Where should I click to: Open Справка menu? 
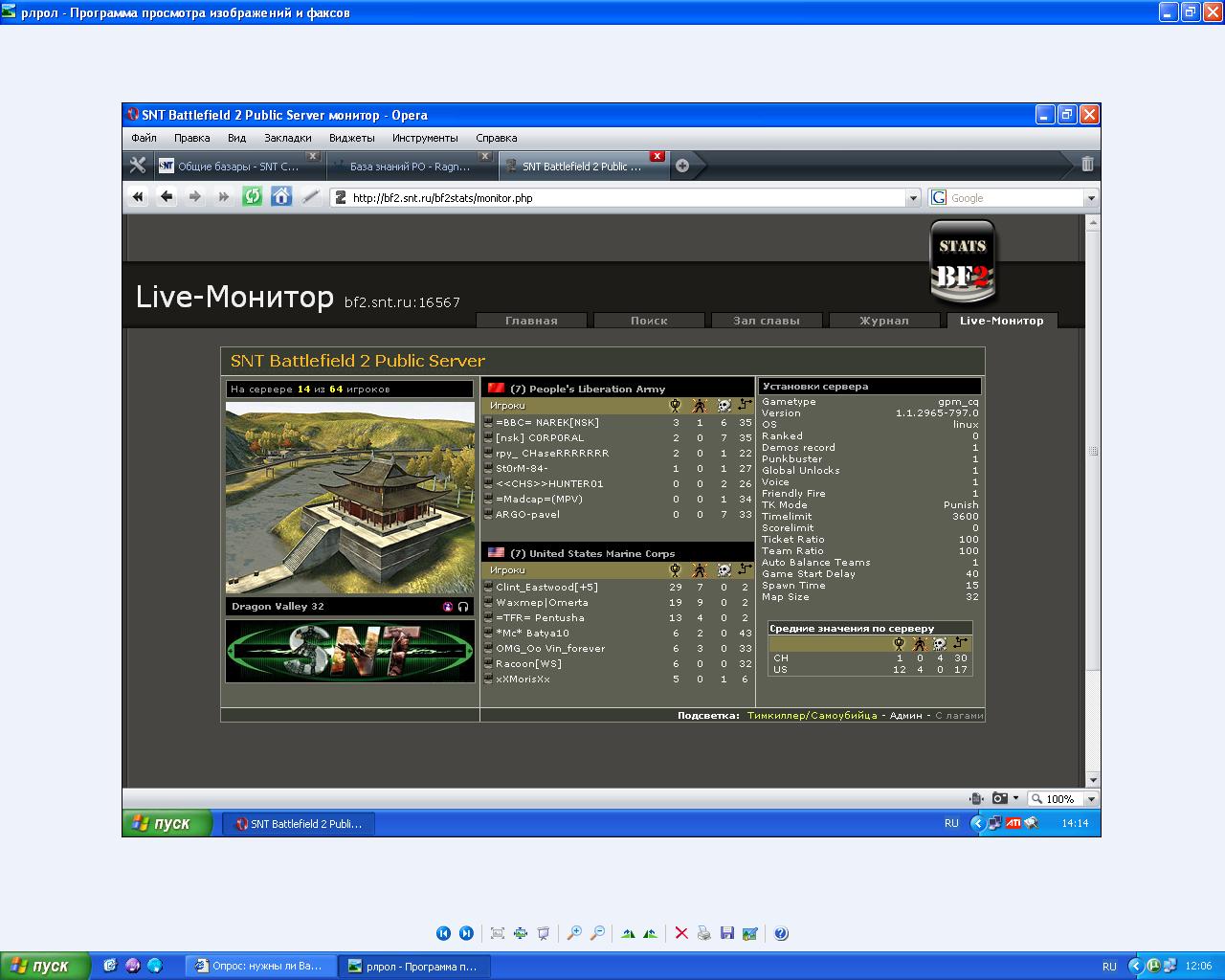496,138
